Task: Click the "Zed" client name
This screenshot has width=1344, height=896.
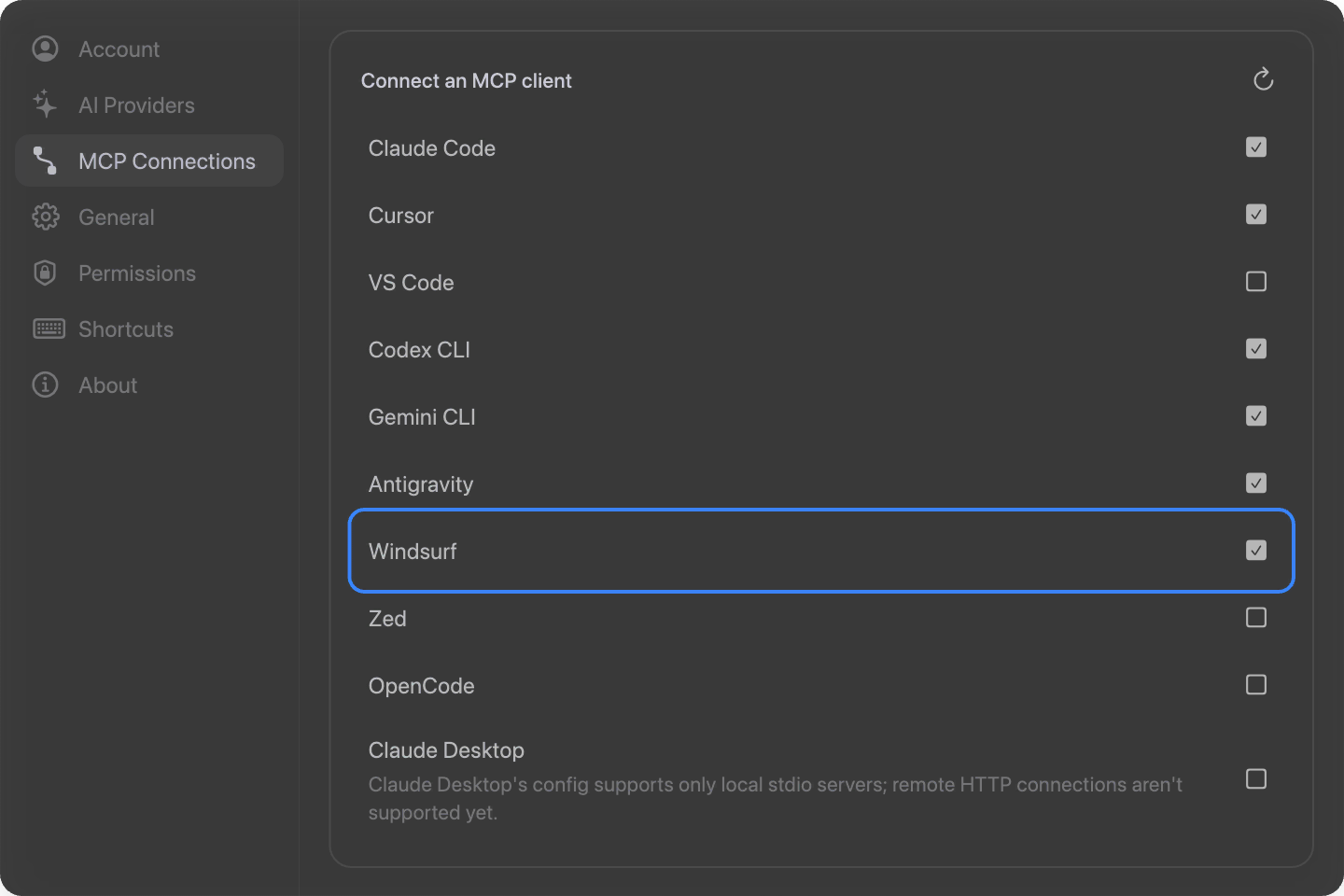Action: coord(387,619)
